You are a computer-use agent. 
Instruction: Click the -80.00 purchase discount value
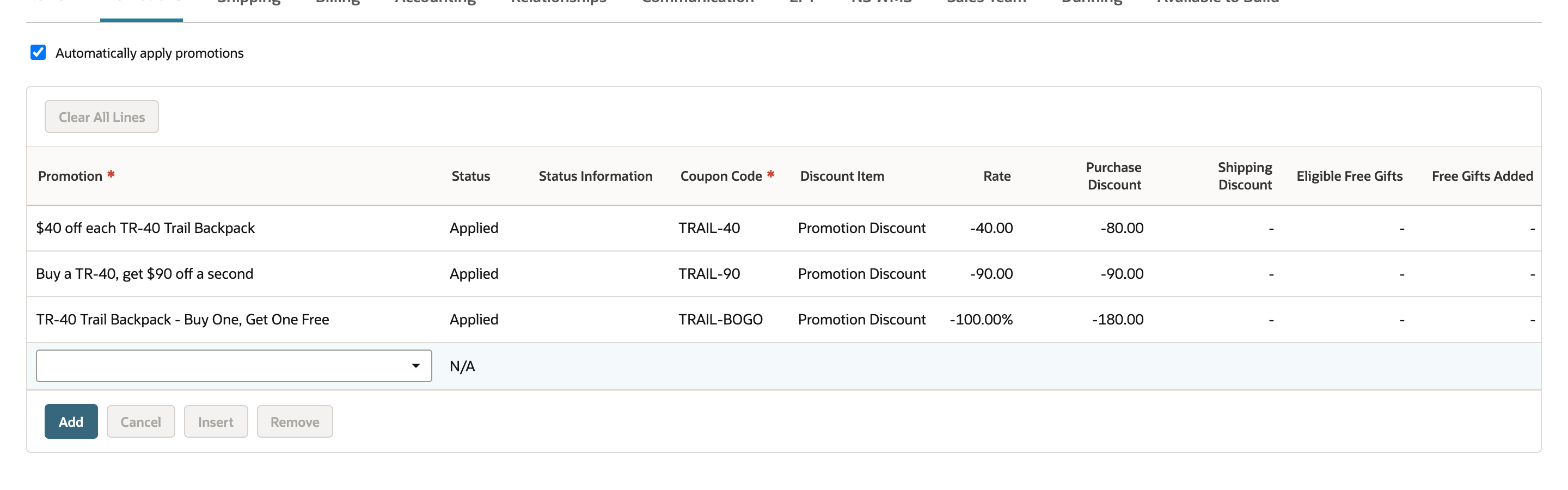(x=1122, y=228)
